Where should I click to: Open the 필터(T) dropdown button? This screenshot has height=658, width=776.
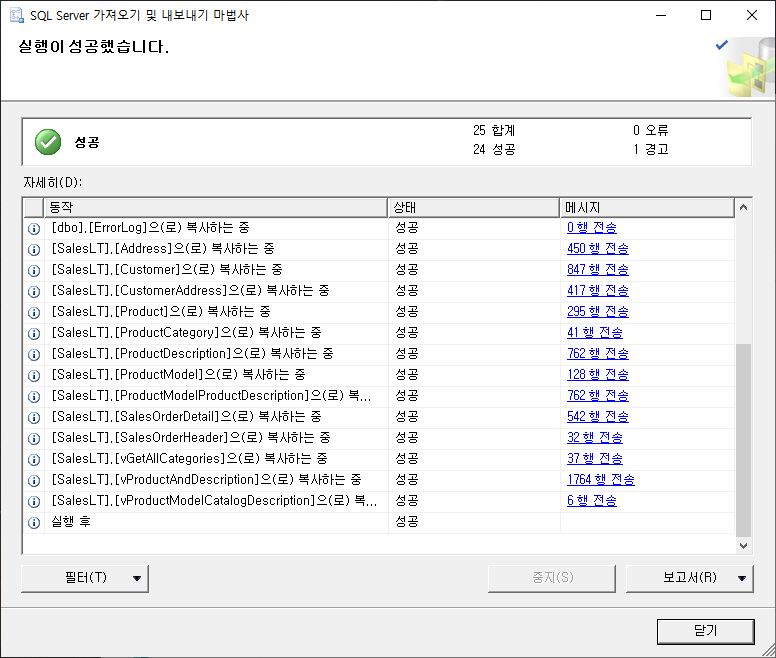pos(85,578)
